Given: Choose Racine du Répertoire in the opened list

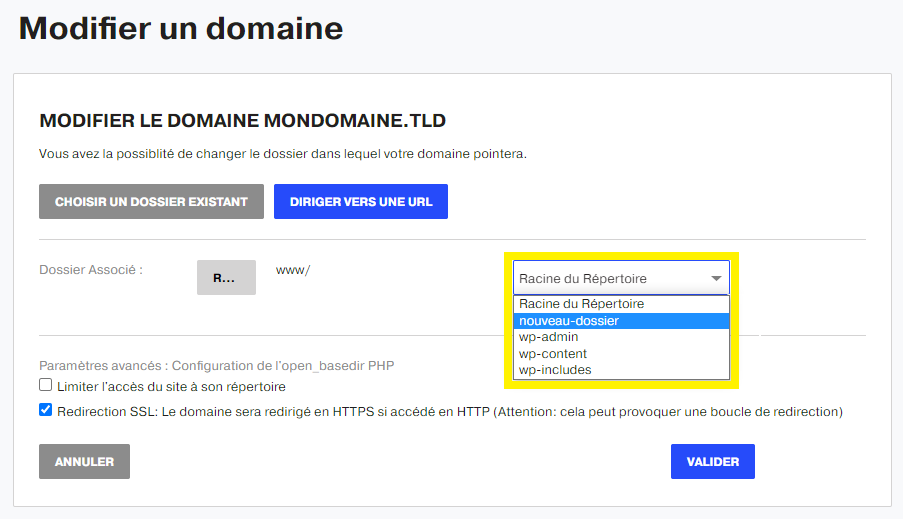Looking at the screenshot, I should point(621,304).
